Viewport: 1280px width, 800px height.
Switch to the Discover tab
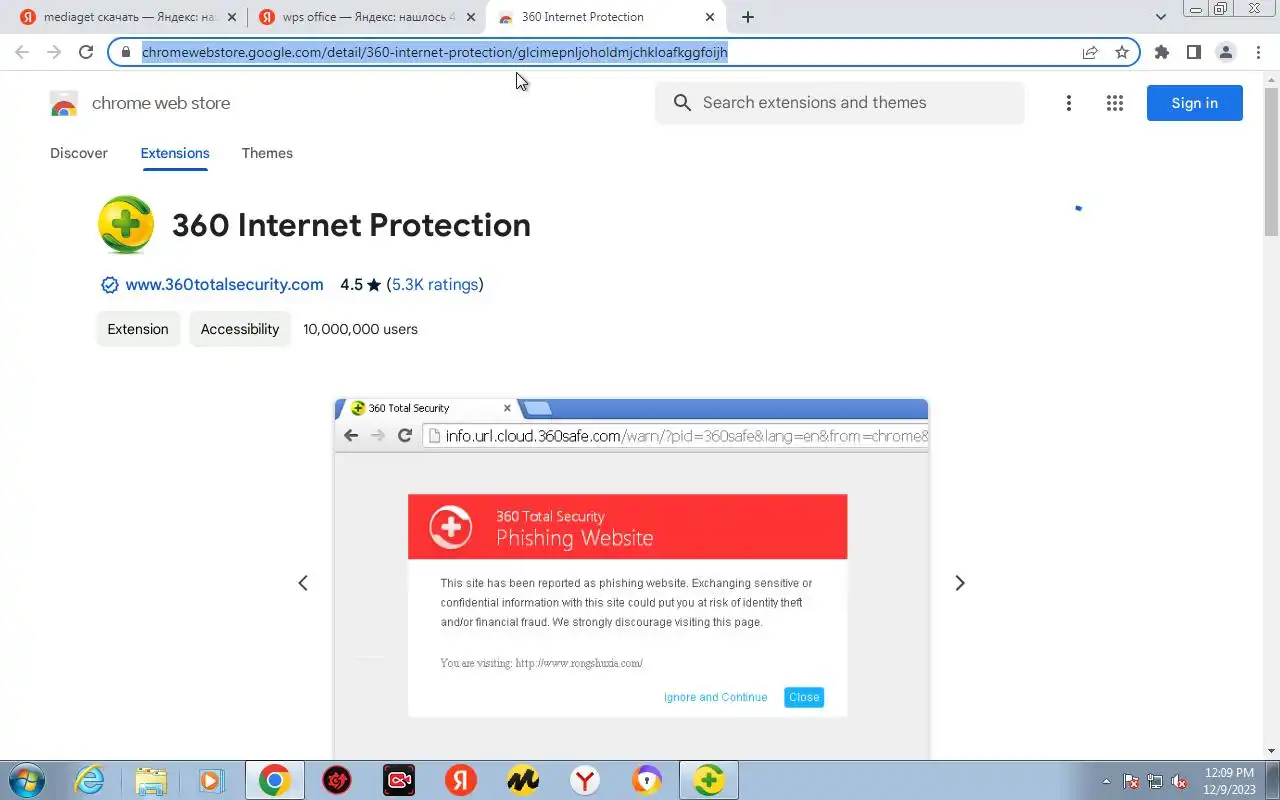(x=79, y=153)
